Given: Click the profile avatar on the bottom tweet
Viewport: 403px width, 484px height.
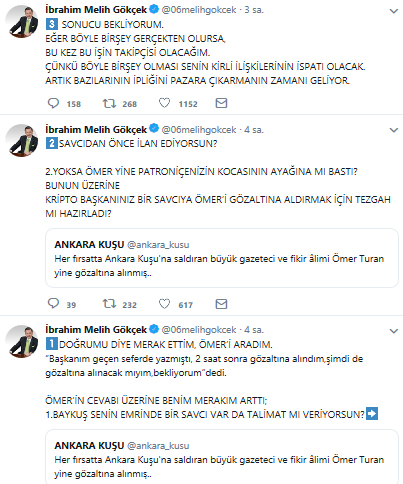Looking at the screenshot, I should [22, 342].
